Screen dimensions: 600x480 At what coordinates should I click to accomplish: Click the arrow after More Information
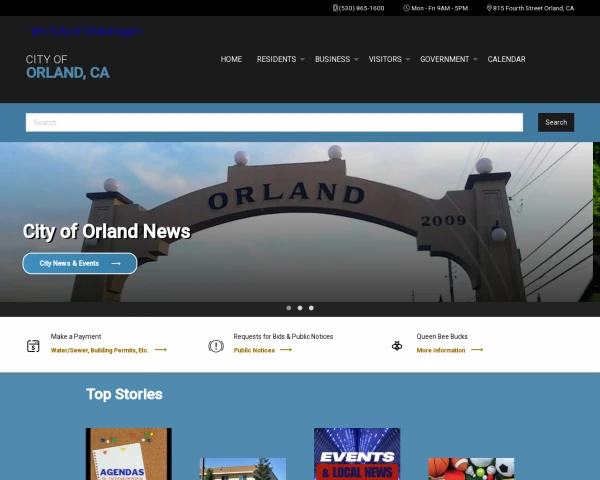477,350
